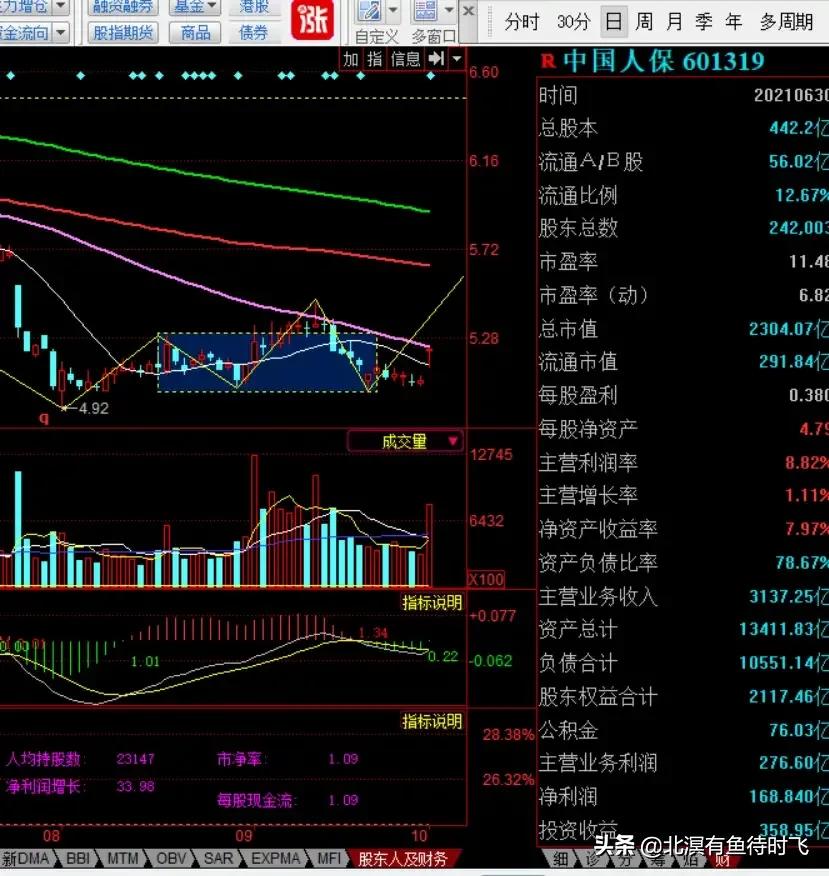Image resolution: width=829 pixels, height=876 pixels.
Task: Click 指标说明 link in the MACD panel
Action: coord(432,602)
